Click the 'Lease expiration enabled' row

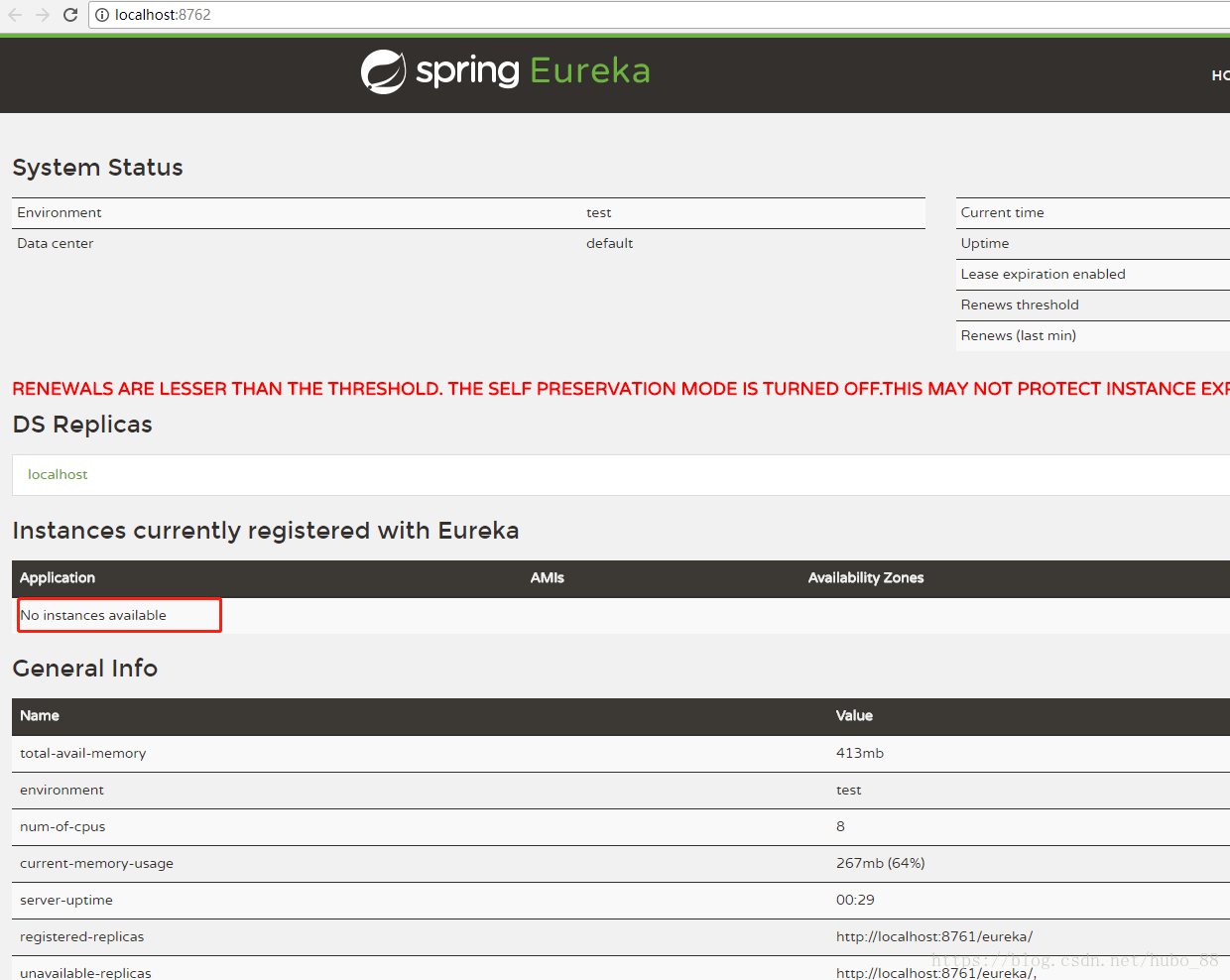pos(1043,275)
